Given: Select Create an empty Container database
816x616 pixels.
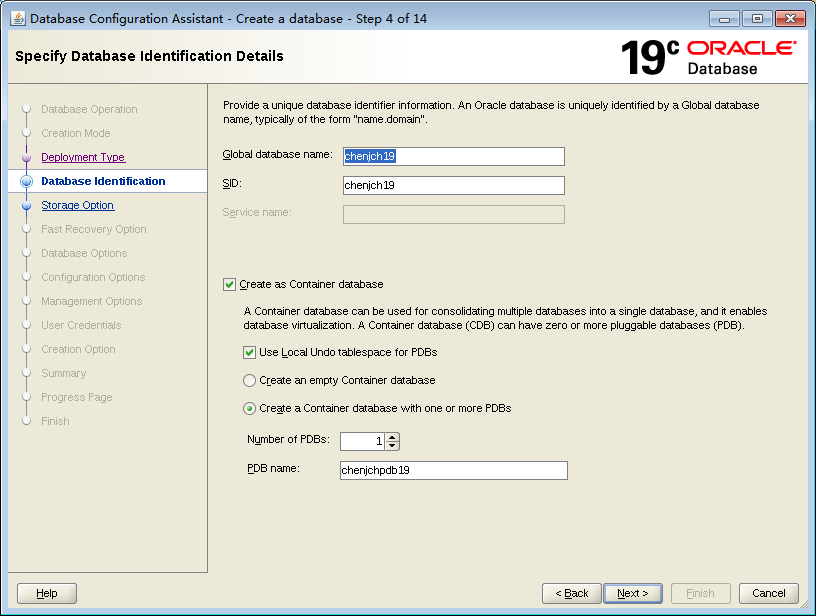Looking at the screenshot, I should tap(249, 380).
